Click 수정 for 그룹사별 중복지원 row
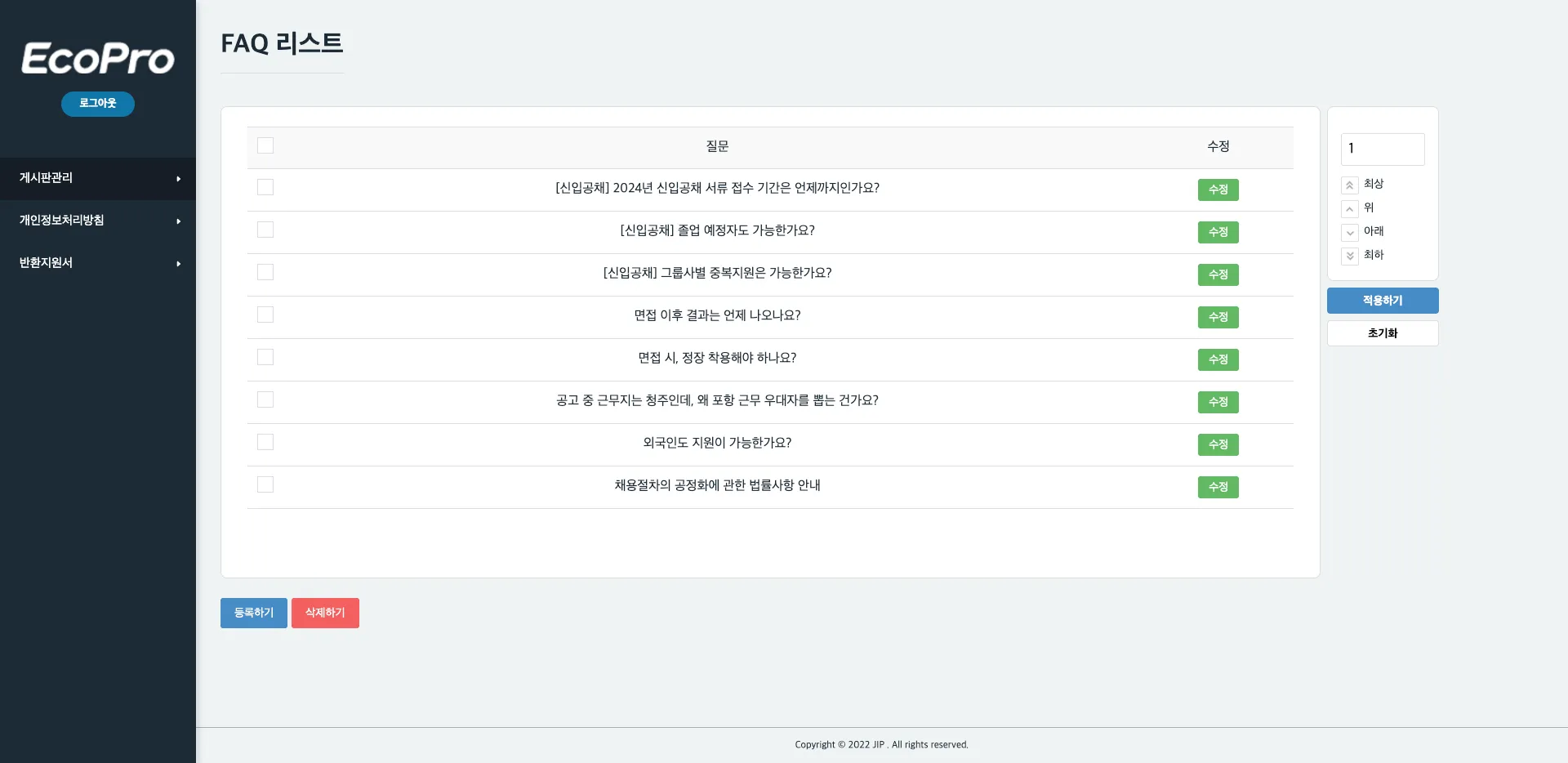Viewport: 1568px width, 763px height. pos(1218,274)
